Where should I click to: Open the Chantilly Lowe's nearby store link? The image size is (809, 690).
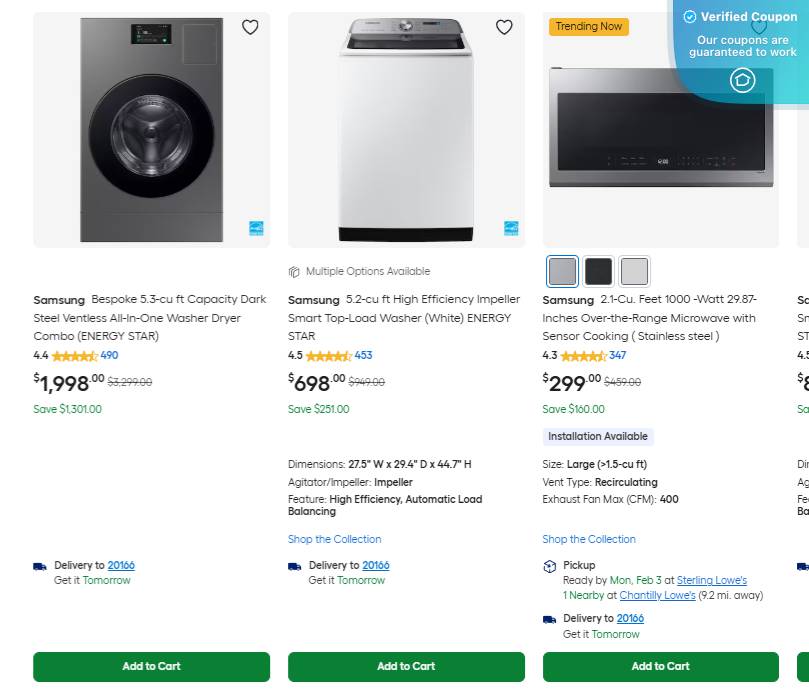click(657, 595)
